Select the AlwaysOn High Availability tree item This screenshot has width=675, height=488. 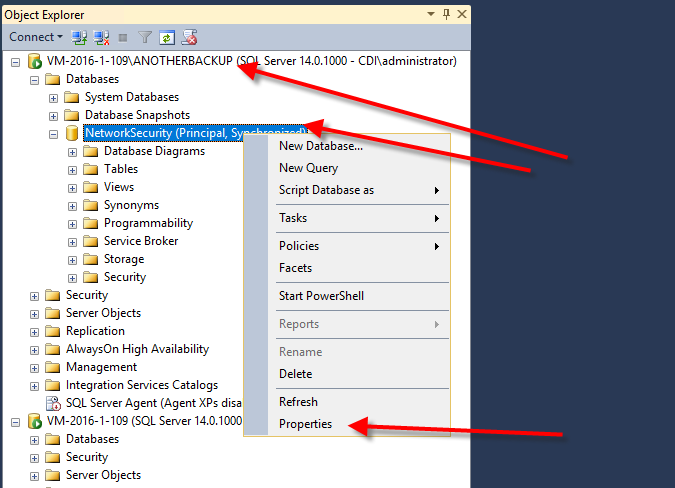tap(137, 349)
